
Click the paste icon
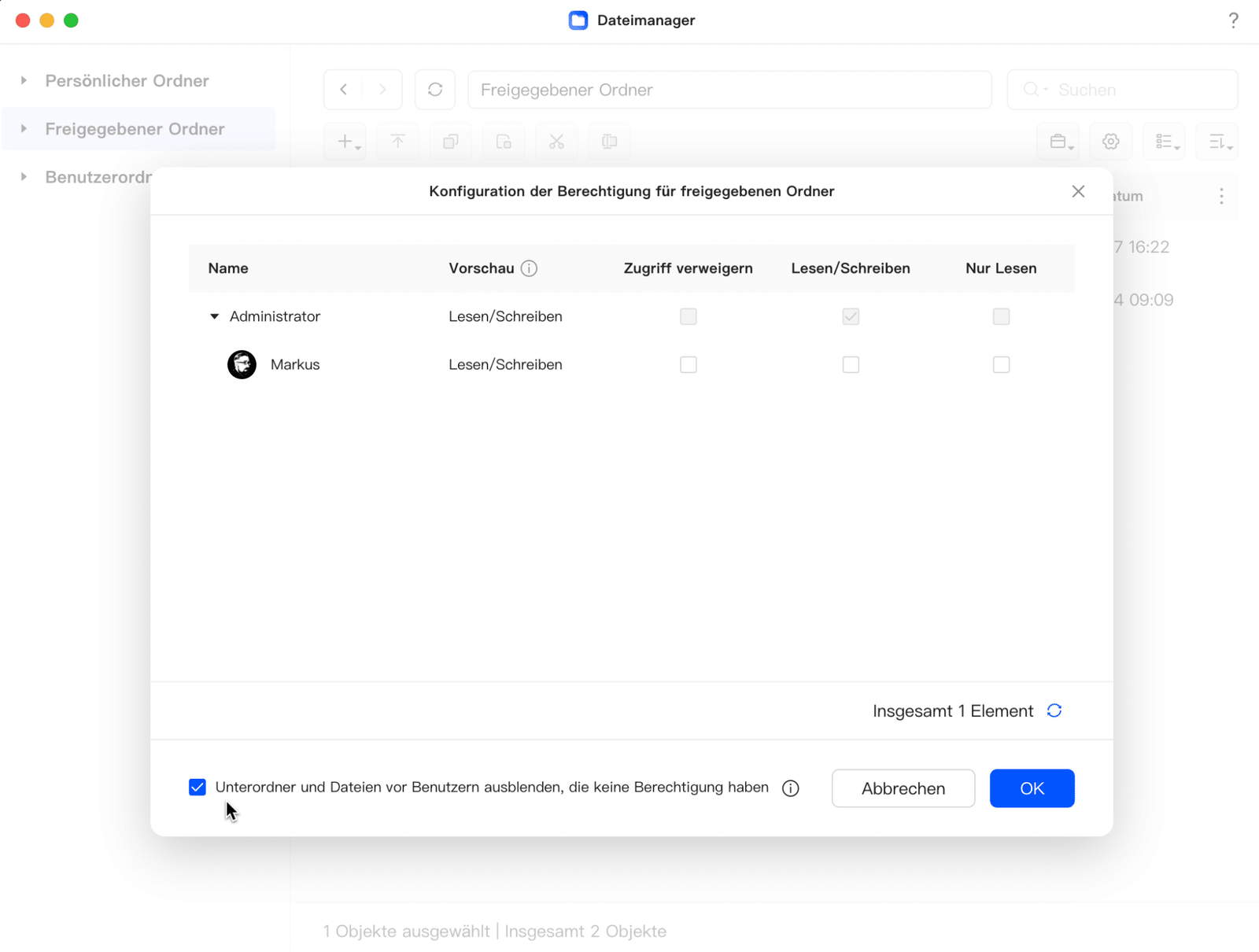tap(504, 142)
